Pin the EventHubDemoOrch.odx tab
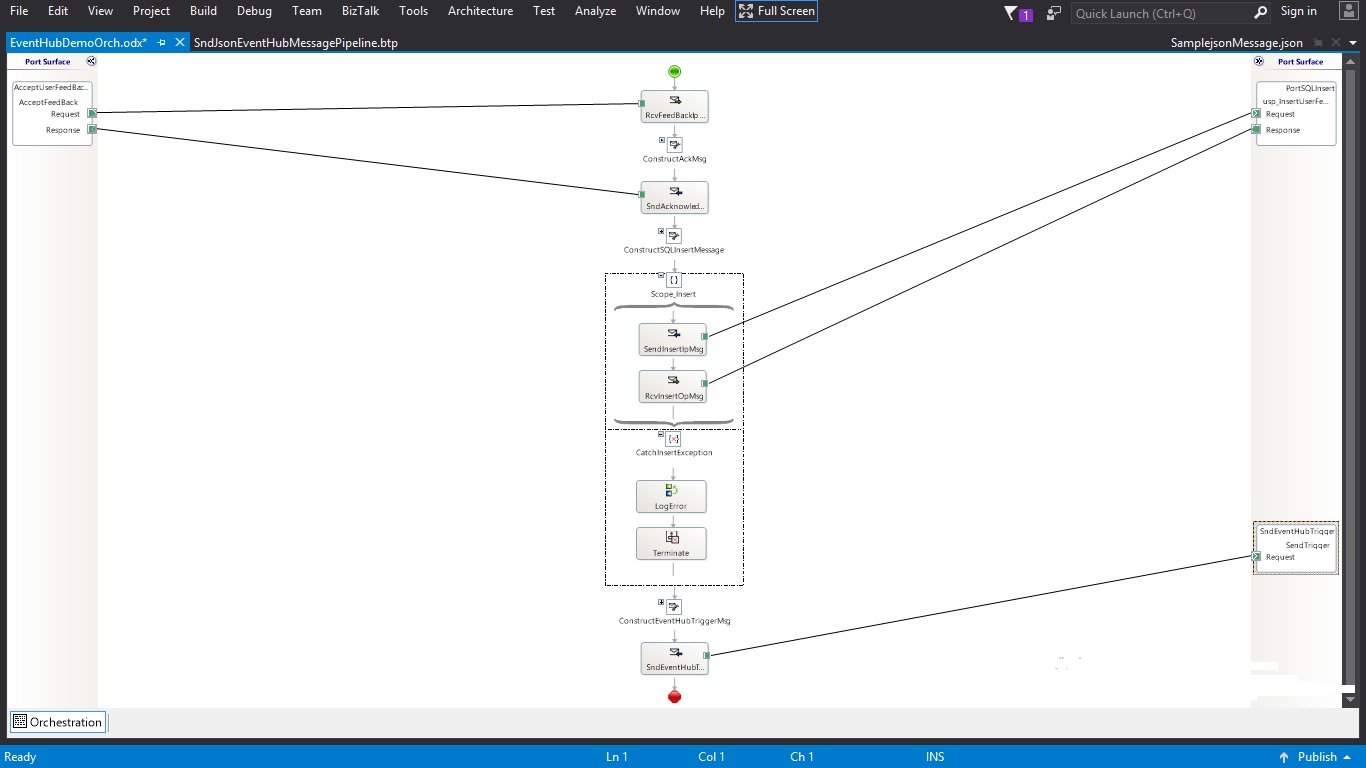The width and height of the screenshot is (1366, 768). click(x=162, y=42)
